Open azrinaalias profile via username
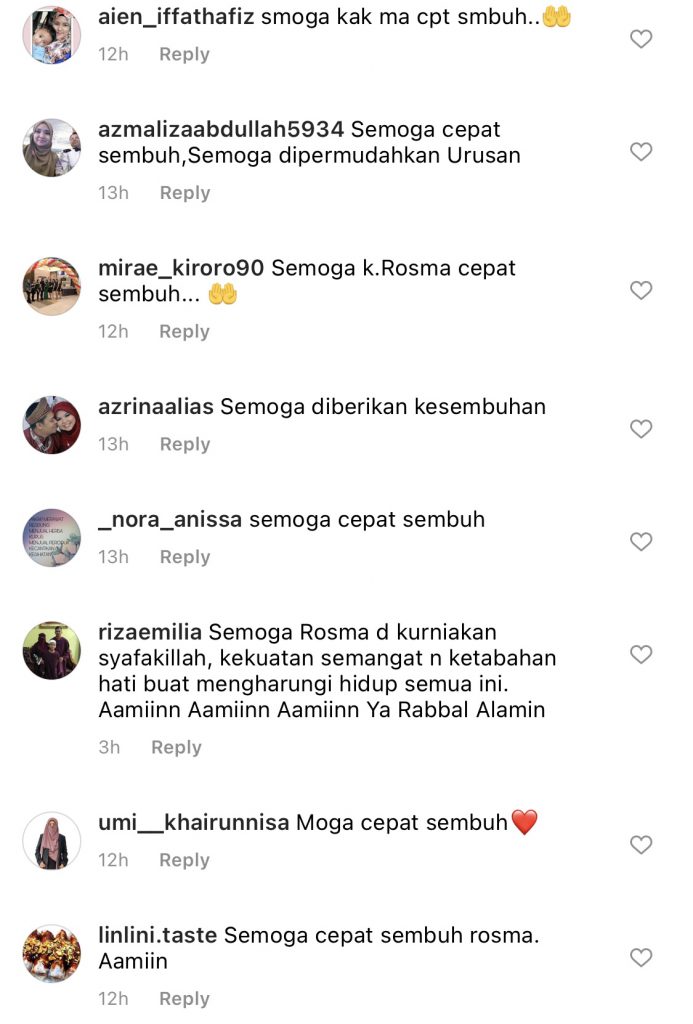 tap(155, 407)
